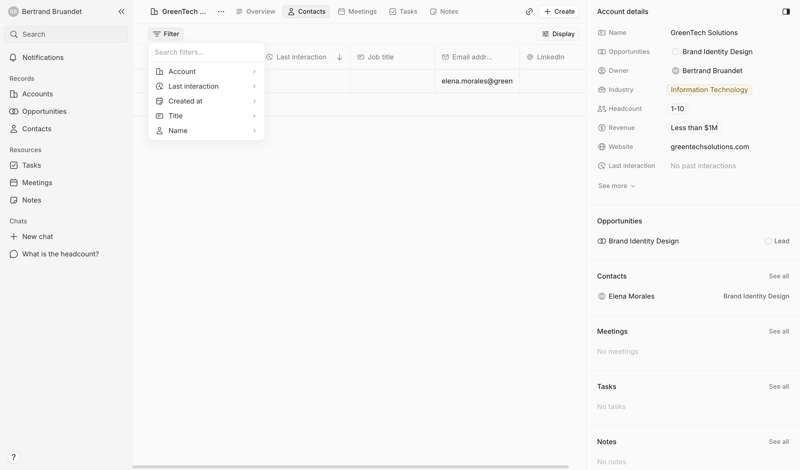Click the Search filters input field
This screenshot has height=470, width=800.
coord(207,52)
